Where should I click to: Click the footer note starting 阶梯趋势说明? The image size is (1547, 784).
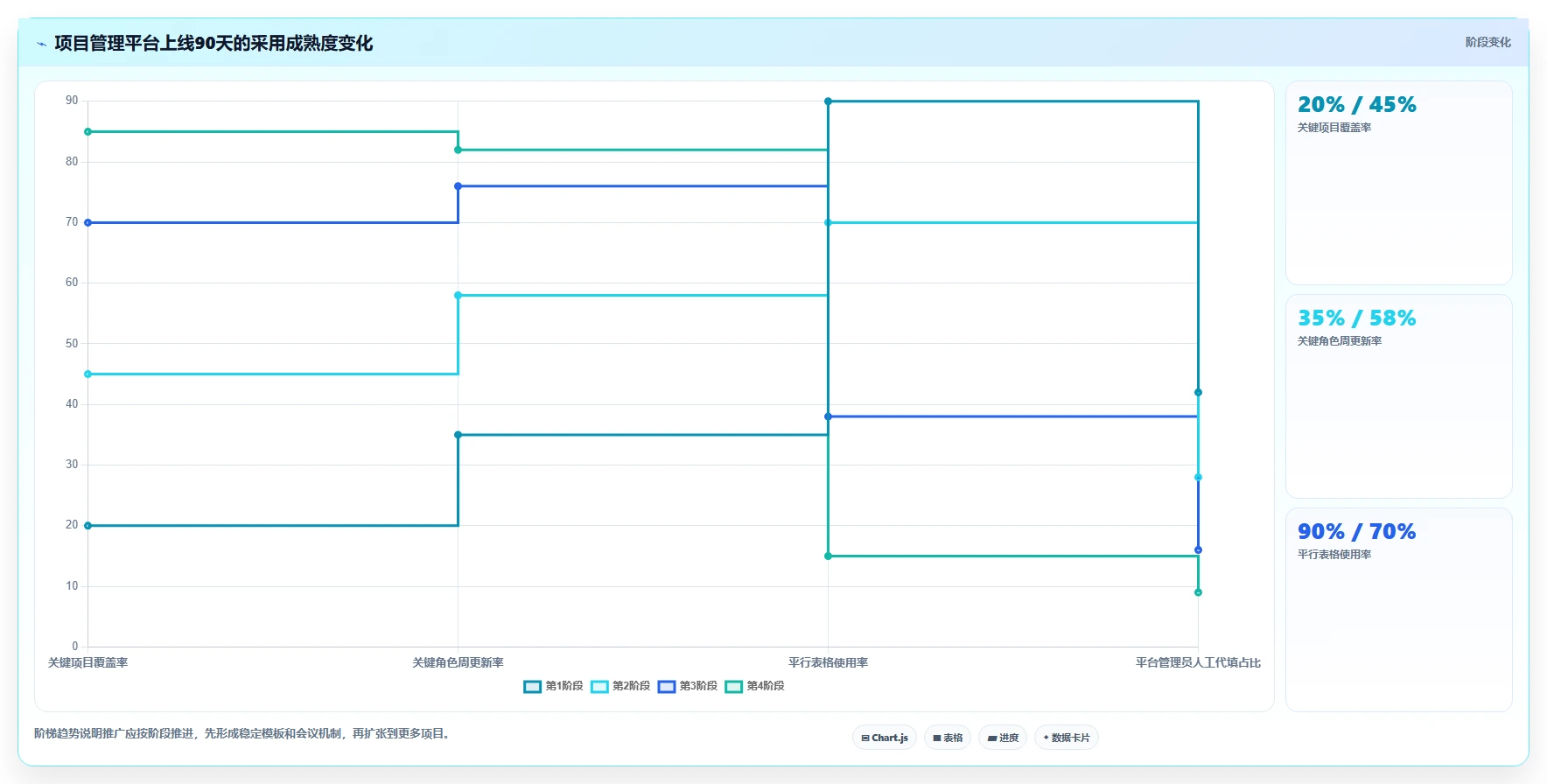[244, 733]
